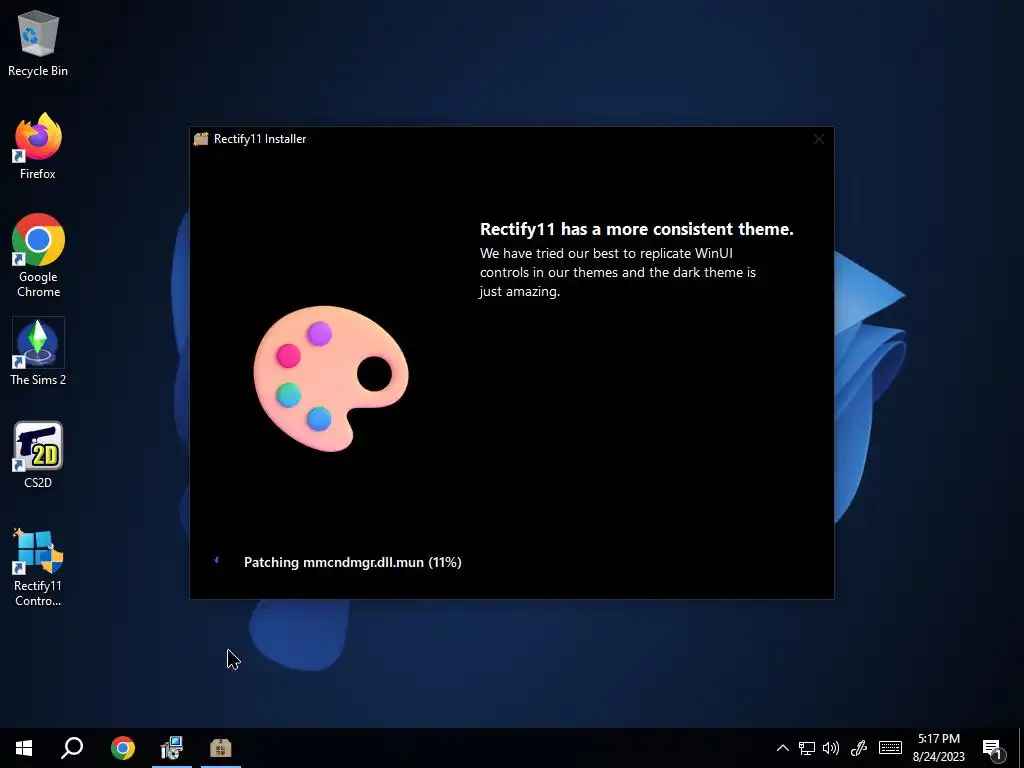Open the notification center icon
This screenshot has height=768, width=1024.
(x=993, y=749)
